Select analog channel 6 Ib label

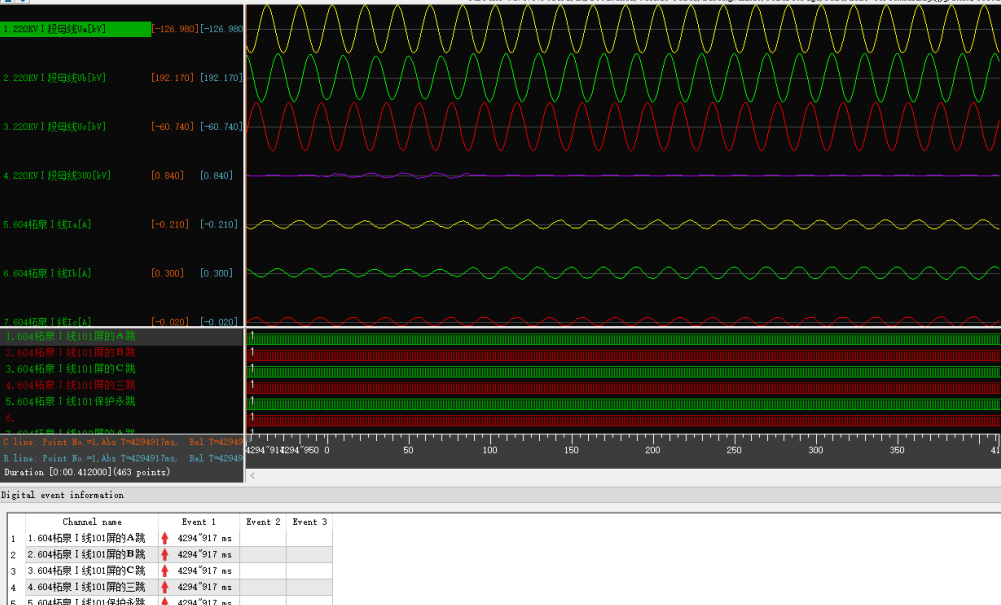(48, 273)
